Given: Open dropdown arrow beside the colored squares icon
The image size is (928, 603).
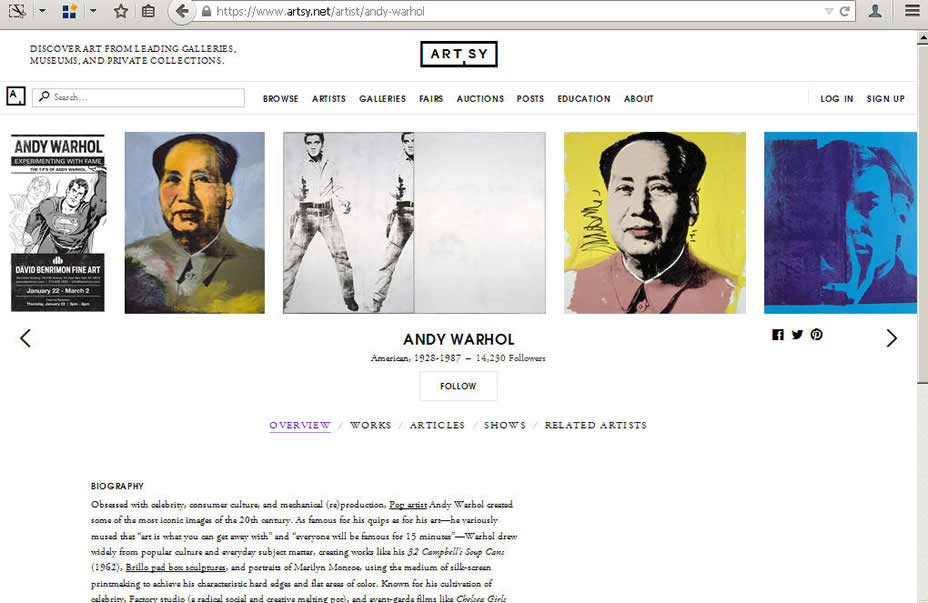Looking at the screenshot, I should [x=93, y=11].
